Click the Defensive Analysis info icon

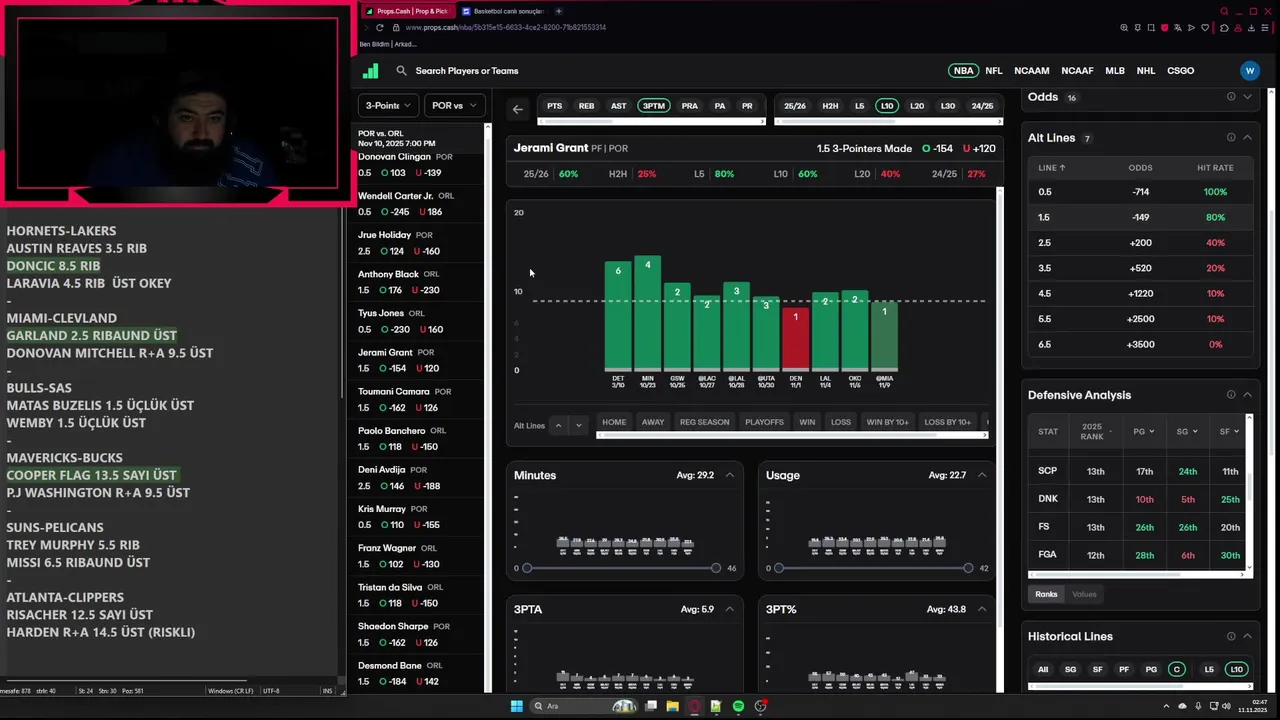[1231, 395]
